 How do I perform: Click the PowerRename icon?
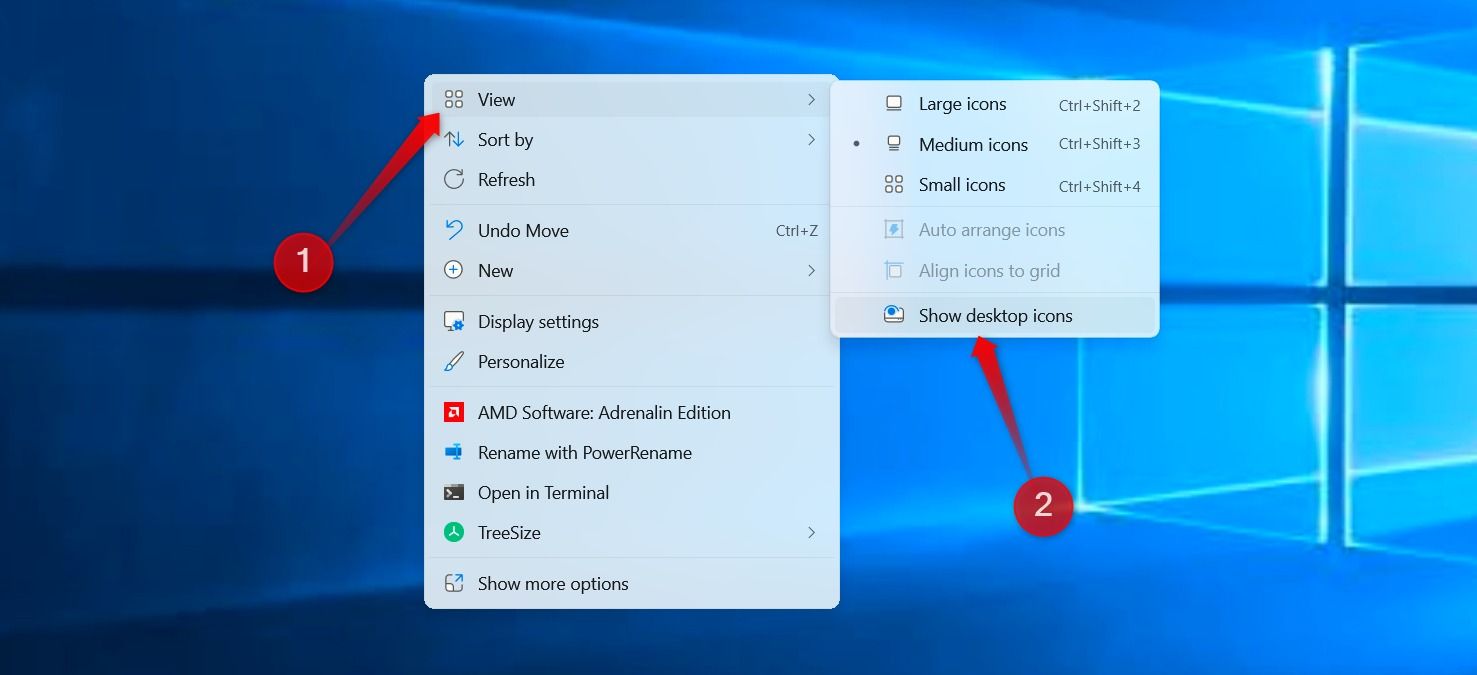coord(454,452)
